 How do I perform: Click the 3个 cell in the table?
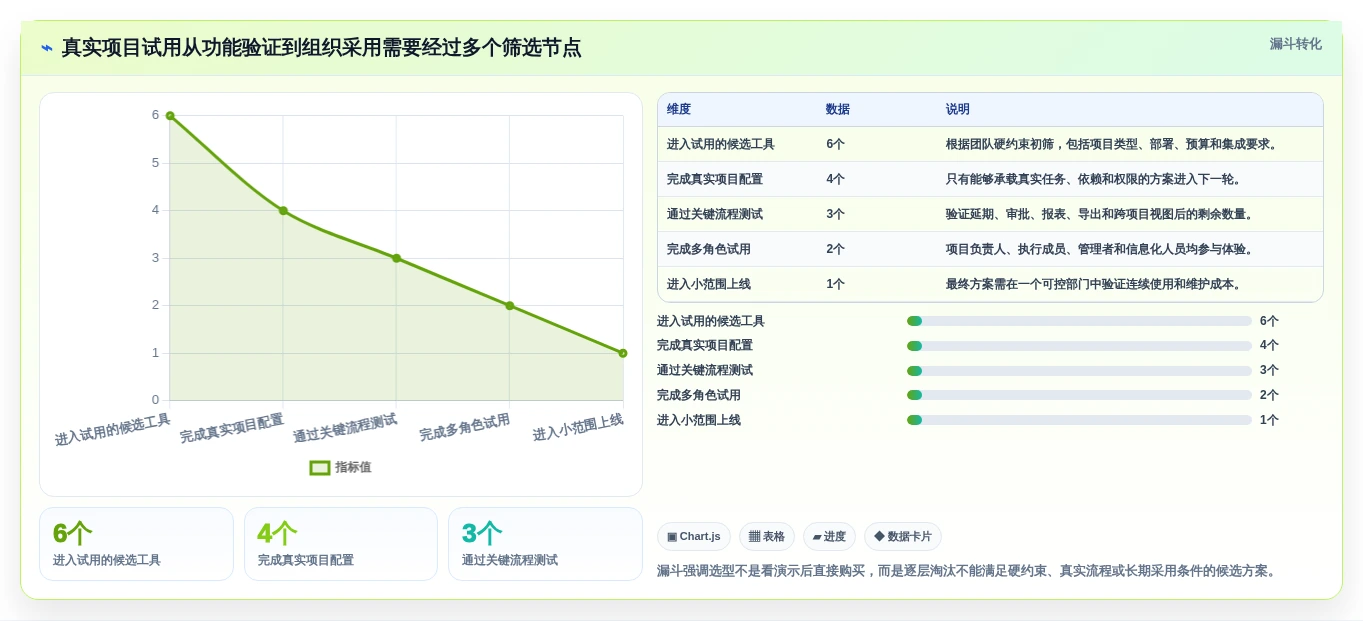(835, 214)
